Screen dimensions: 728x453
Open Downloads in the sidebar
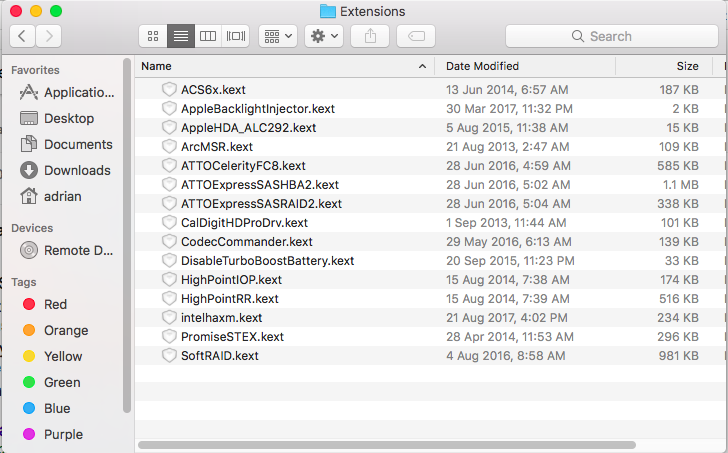[77, 170]
